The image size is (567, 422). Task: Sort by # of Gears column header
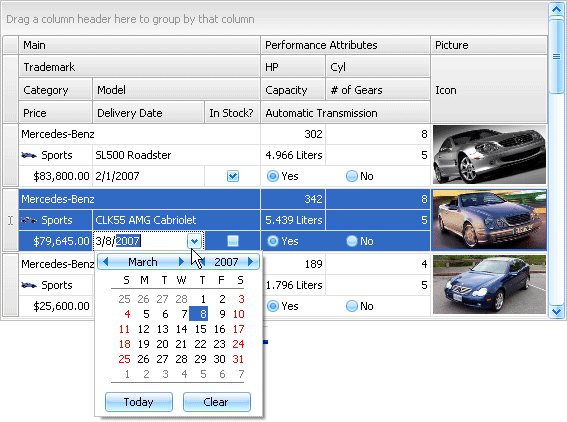378,90
